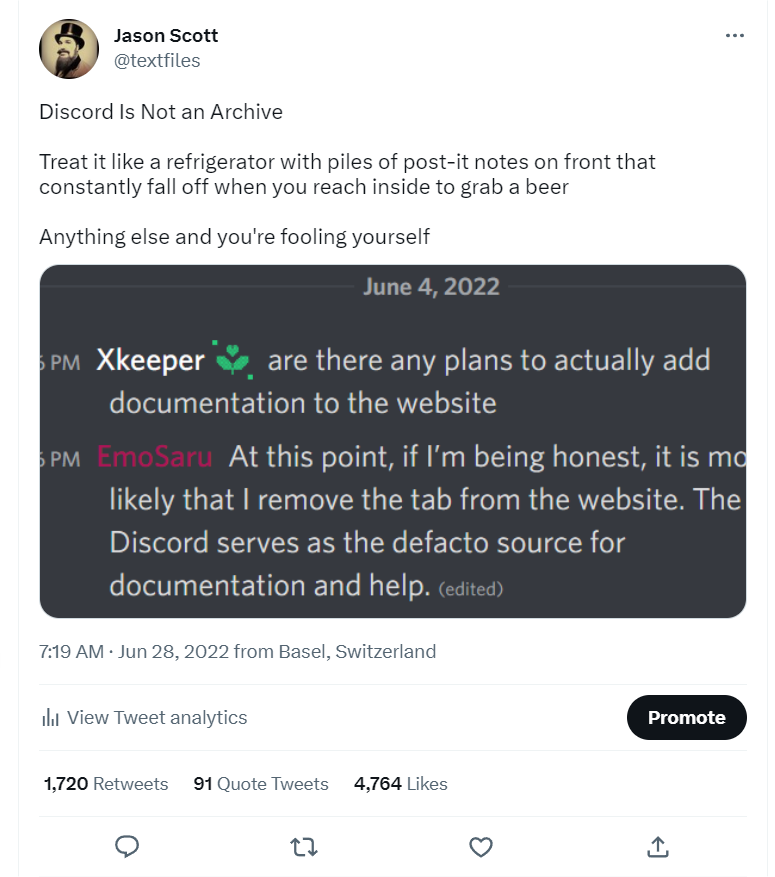Click the Jun 28, 2022 timestamp

click(176, 651)
